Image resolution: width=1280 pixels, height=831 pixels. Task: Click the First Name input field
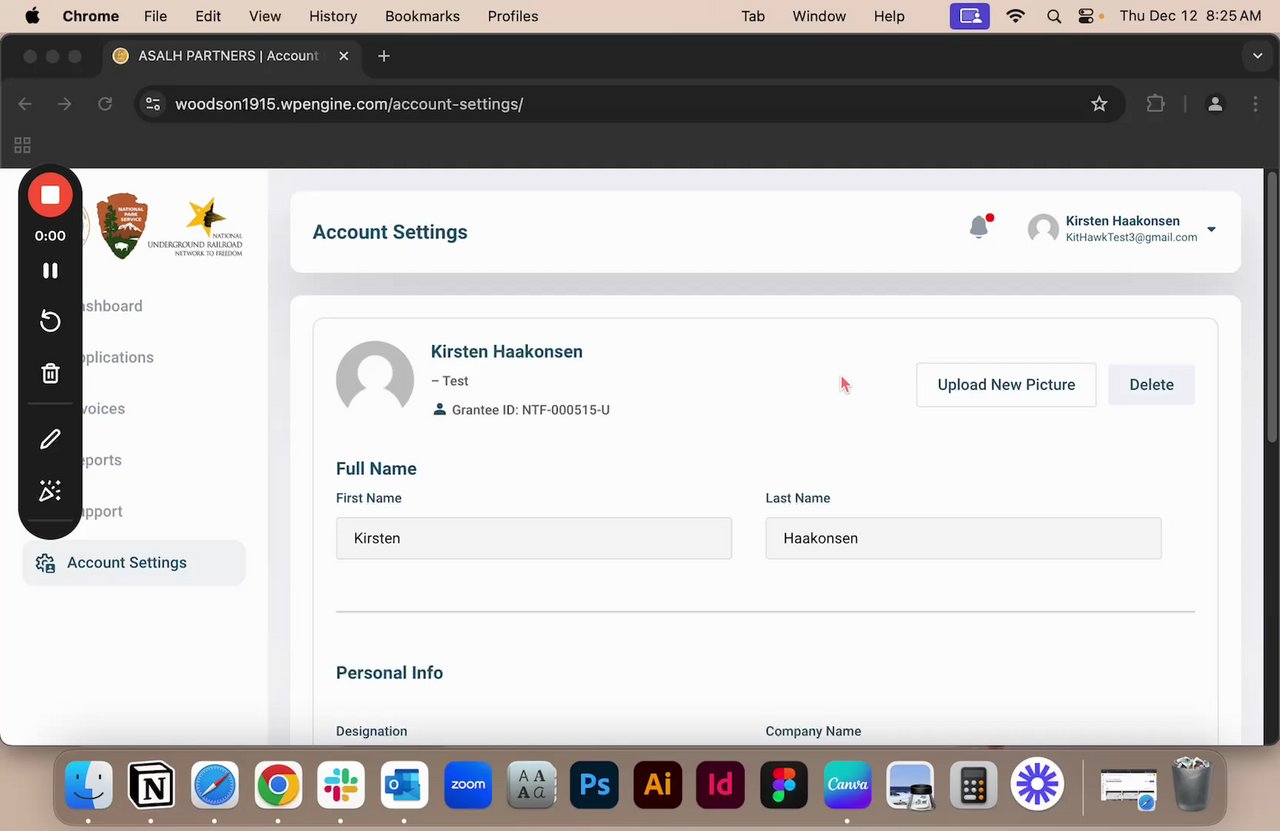coord(534,538)
